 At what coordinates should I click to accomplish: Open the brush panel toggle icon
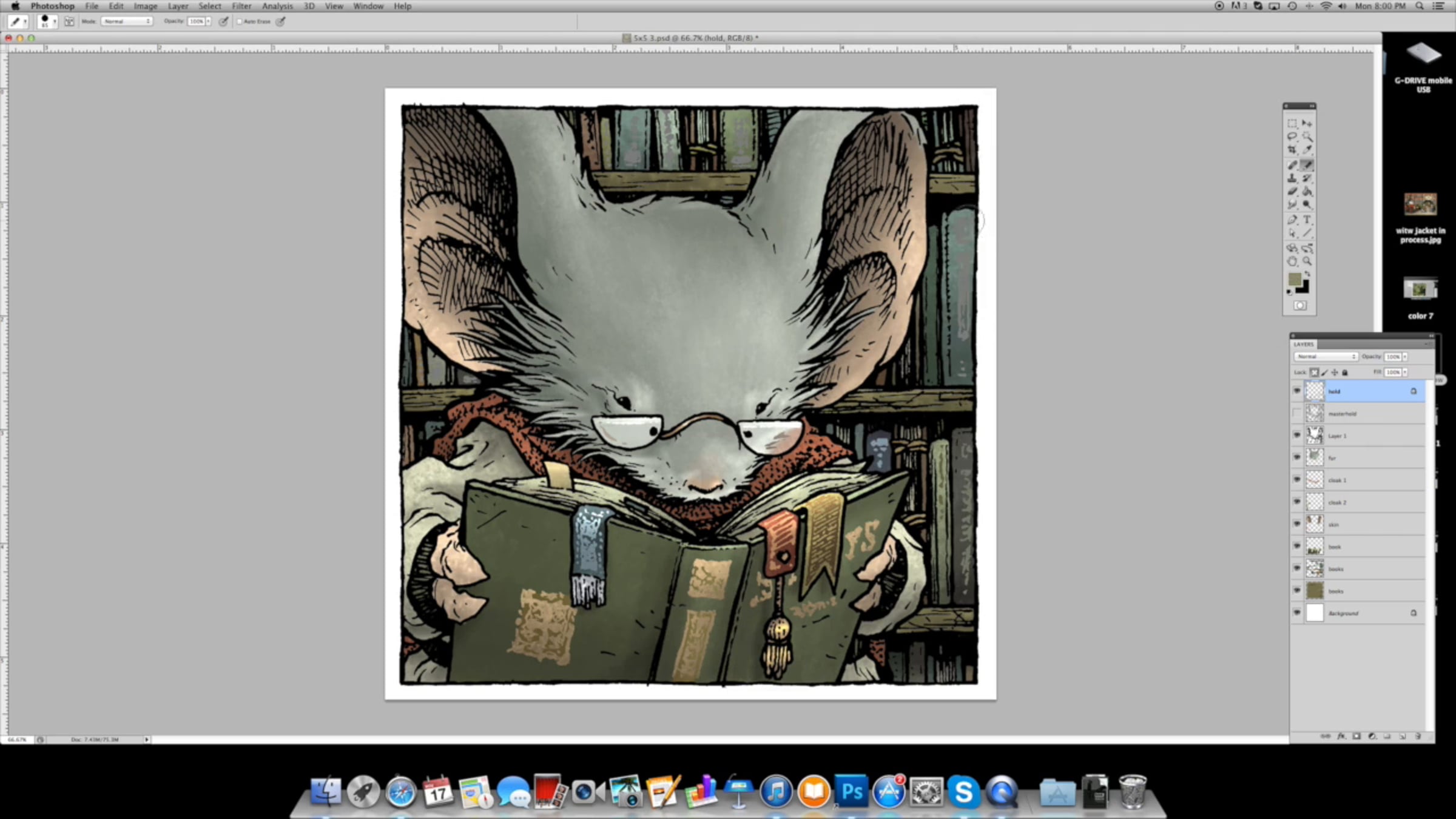[x=69, y=21]
